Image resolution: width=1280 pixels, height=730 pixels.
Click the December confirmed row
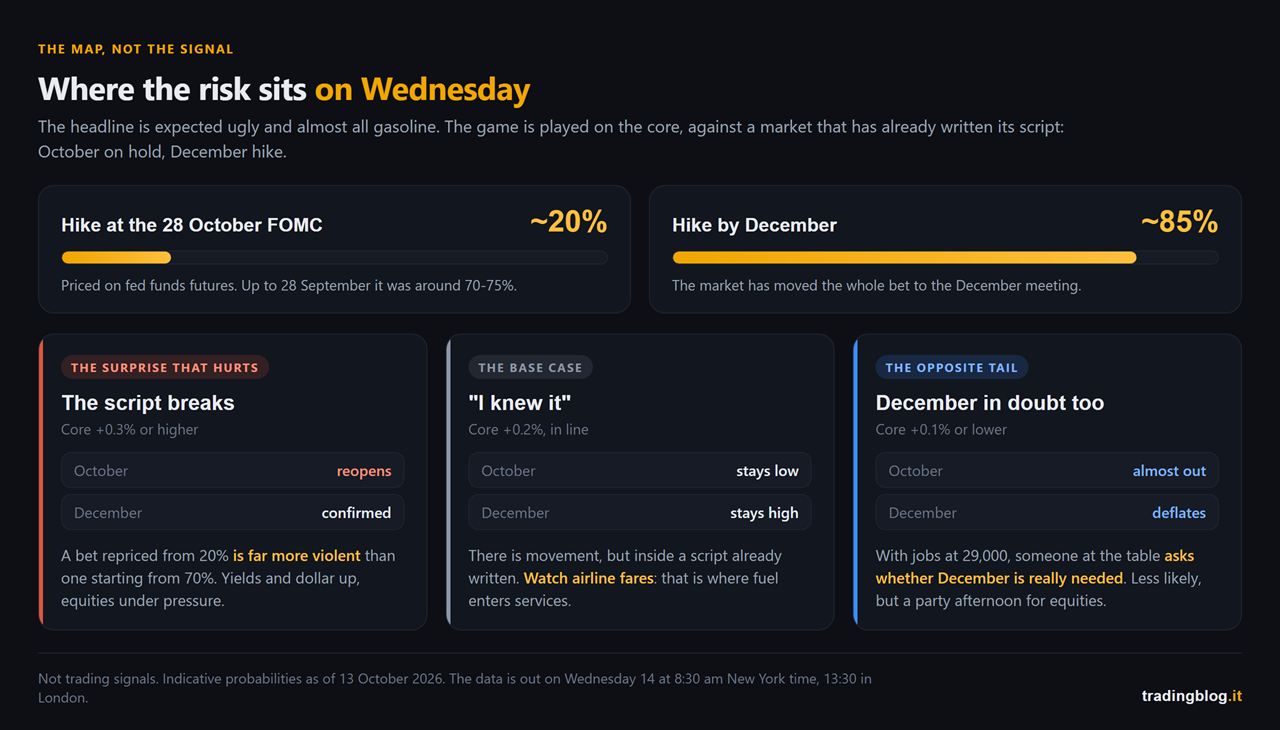233,512
